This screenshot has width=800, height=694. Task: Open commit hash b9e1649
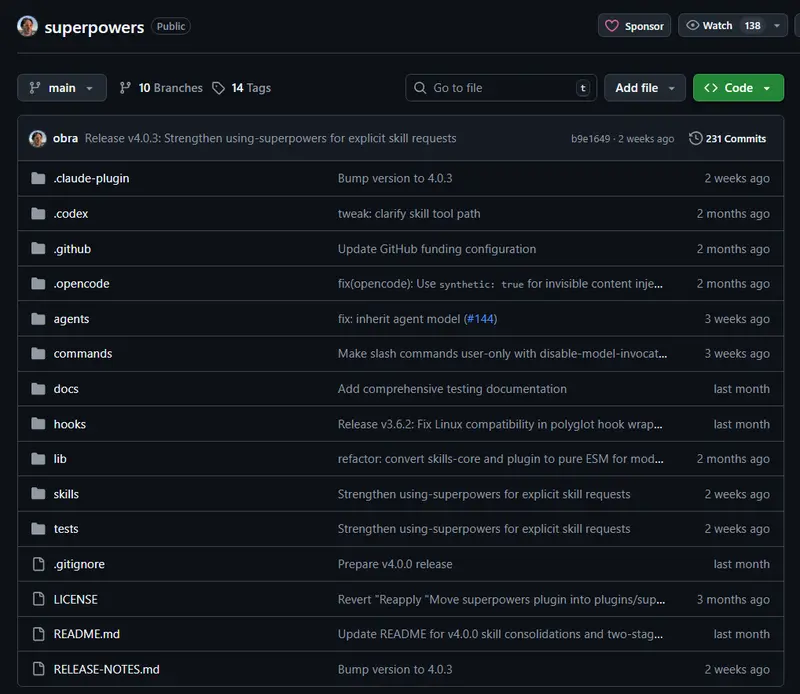coord(591,139)
